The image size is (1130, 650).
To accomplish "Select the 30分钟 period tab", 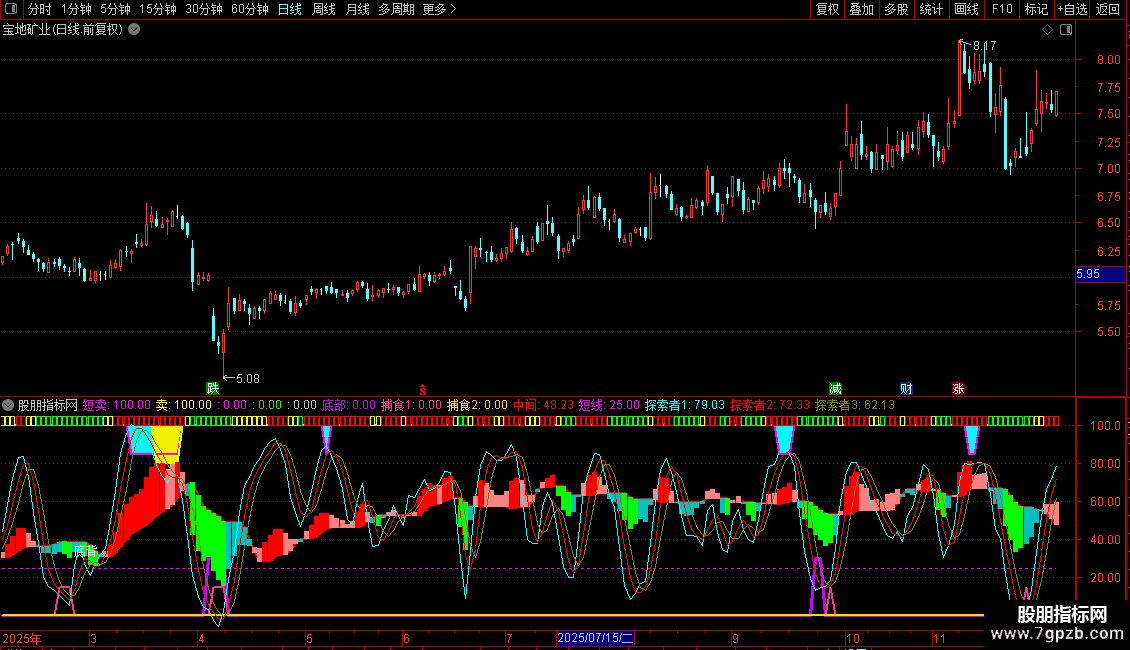I will point(204,9).
